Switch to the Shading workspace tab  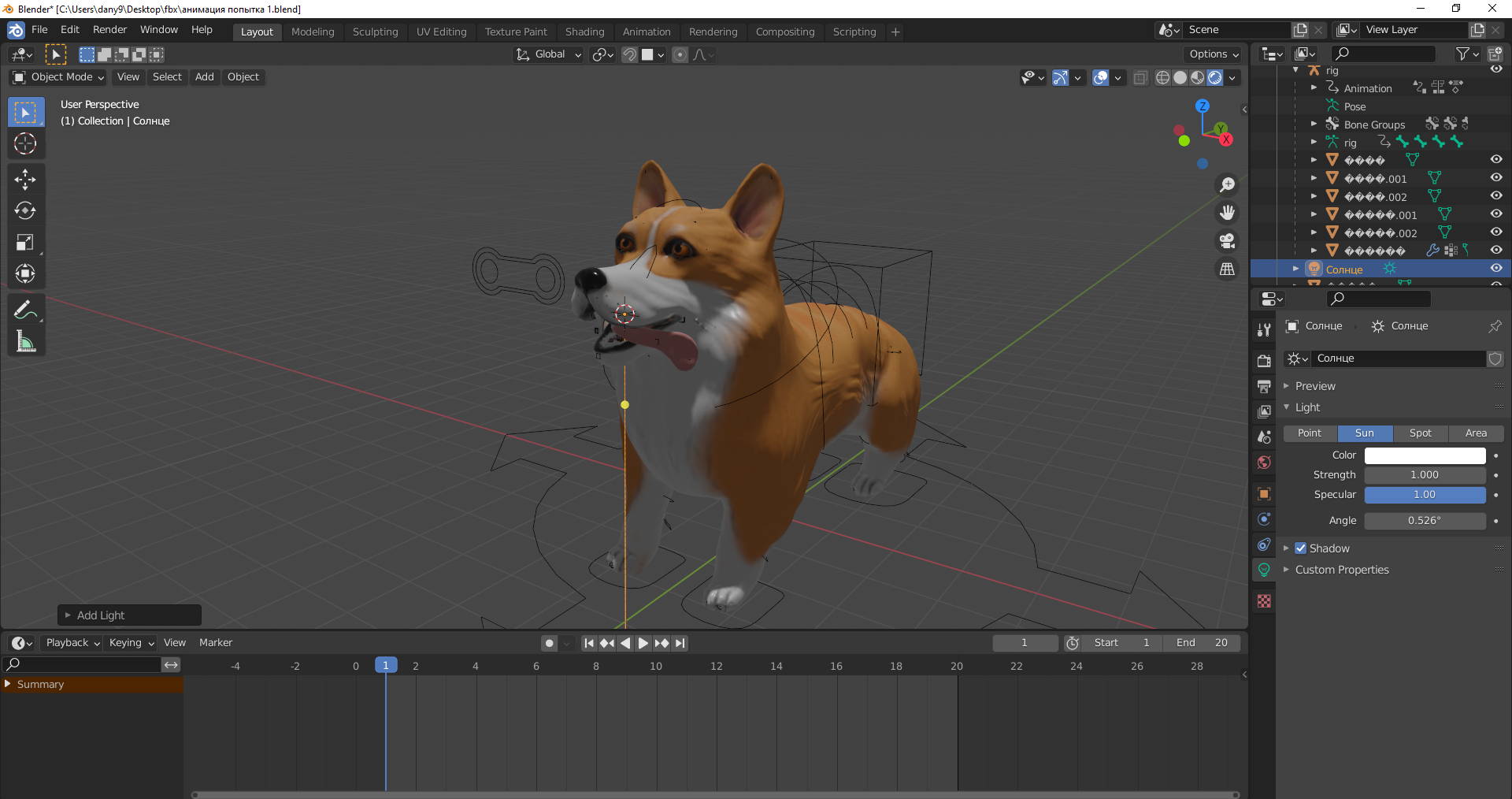click(584, 32)
